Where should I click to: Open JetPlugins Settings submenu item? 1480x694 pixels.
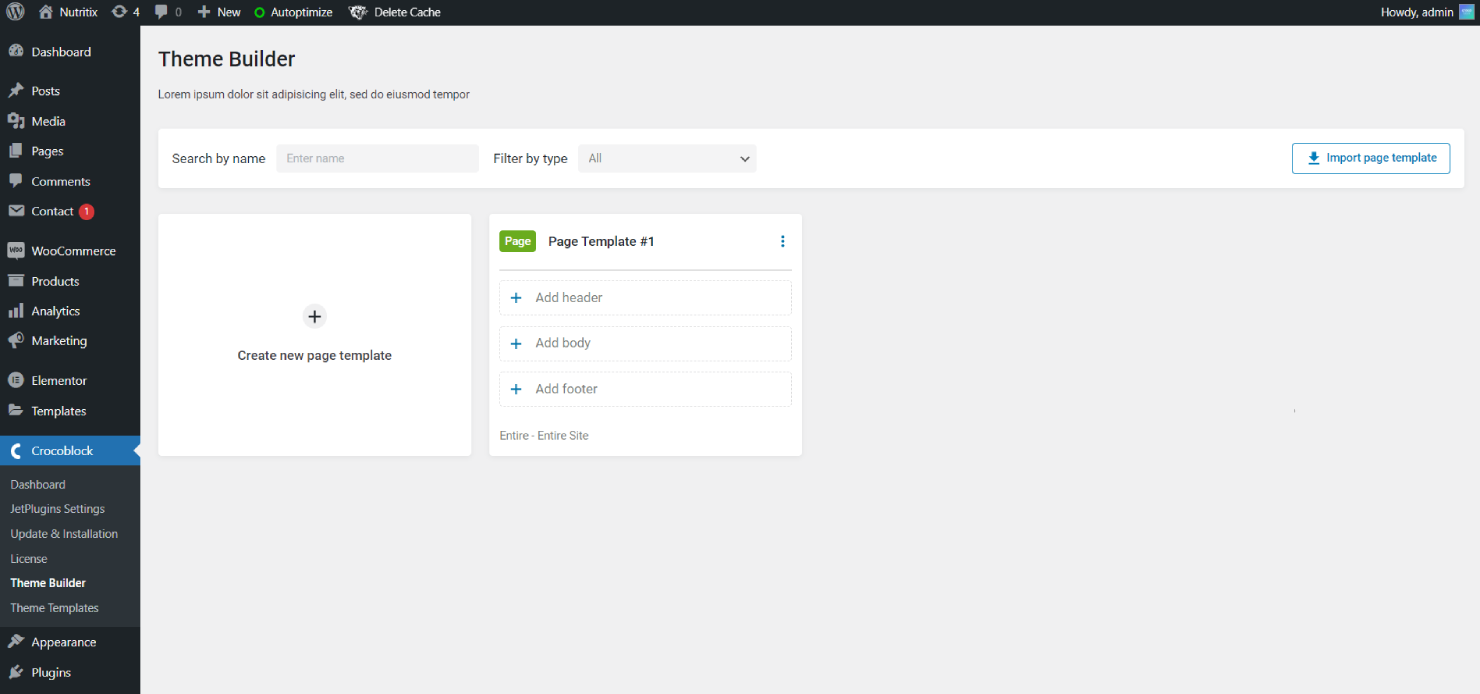(x=58, y=509)
